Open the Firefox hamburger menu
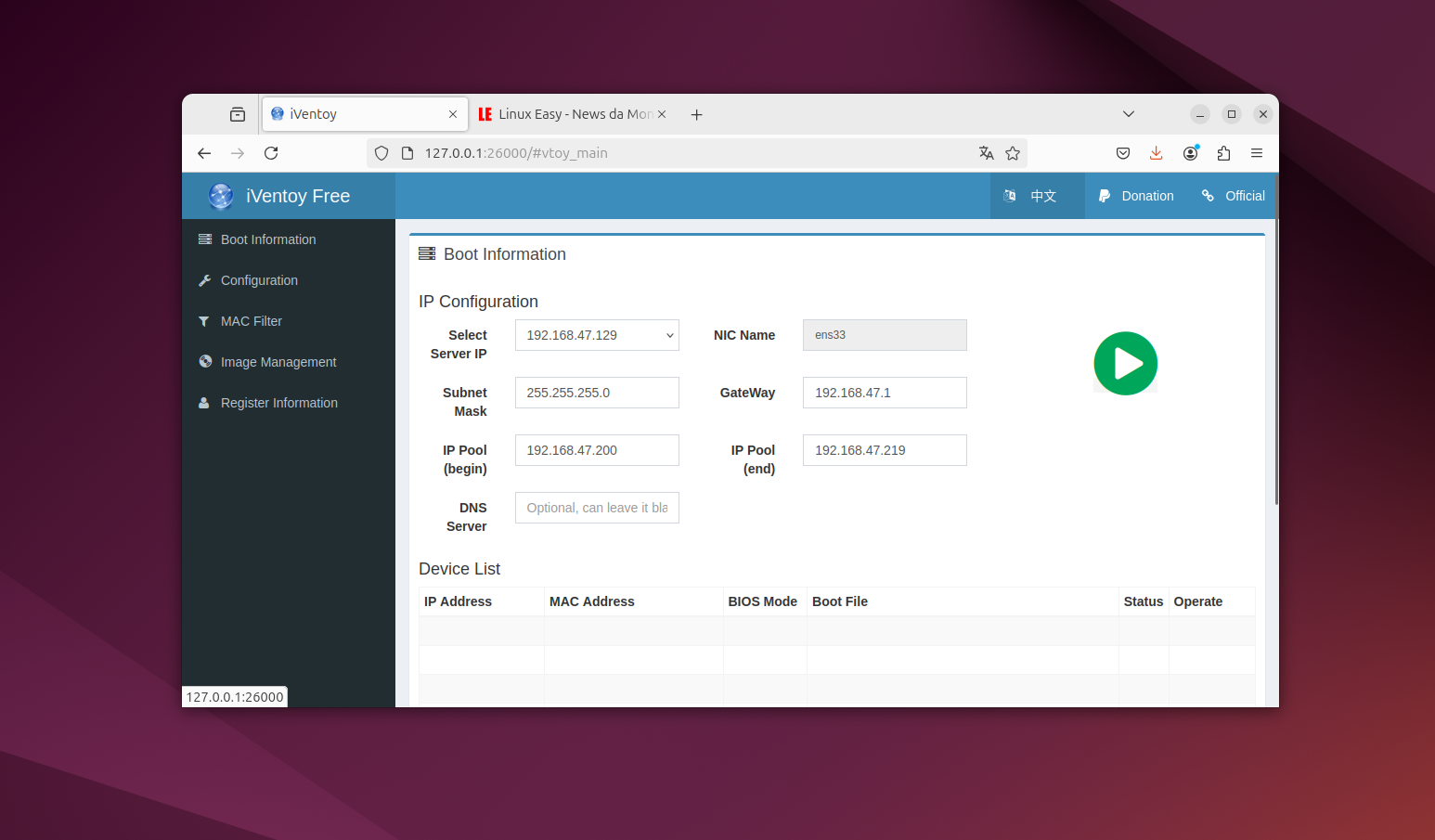Viewport: 1435px width, 840px height. point(1256,153)
